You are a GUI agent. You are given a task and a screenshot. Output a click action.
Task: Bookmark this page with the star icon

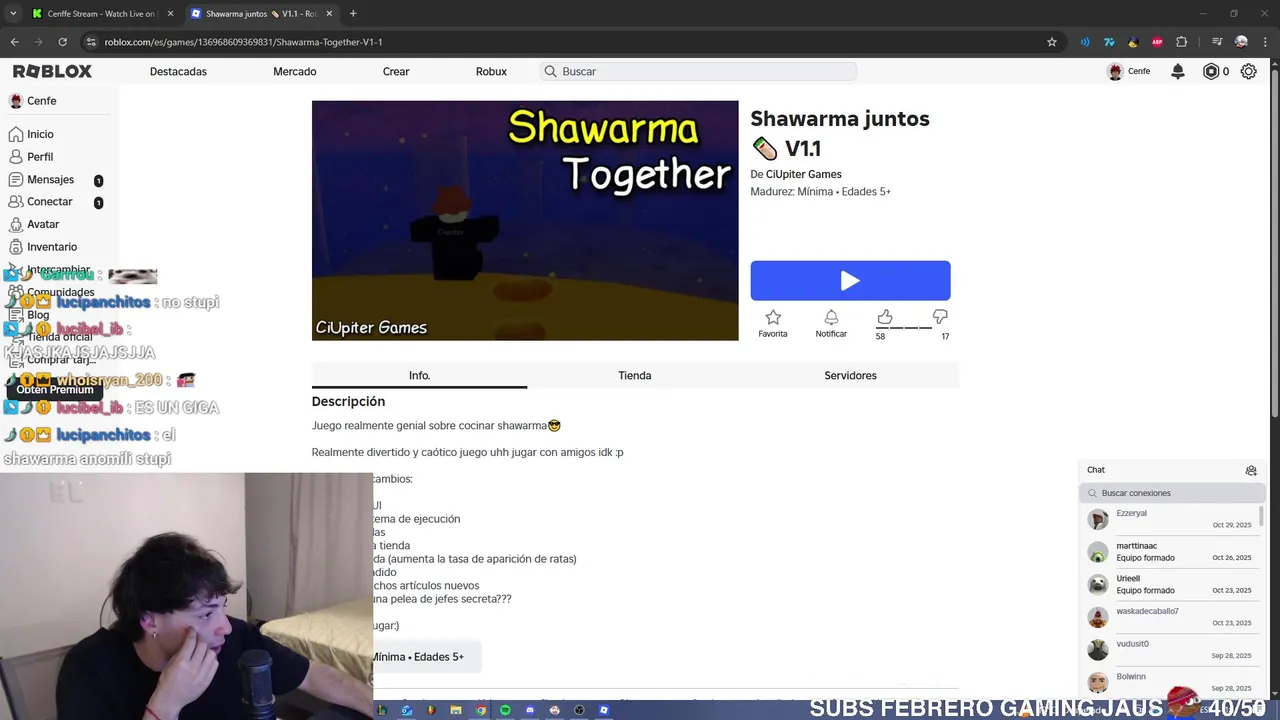(x=1052, y=42)
